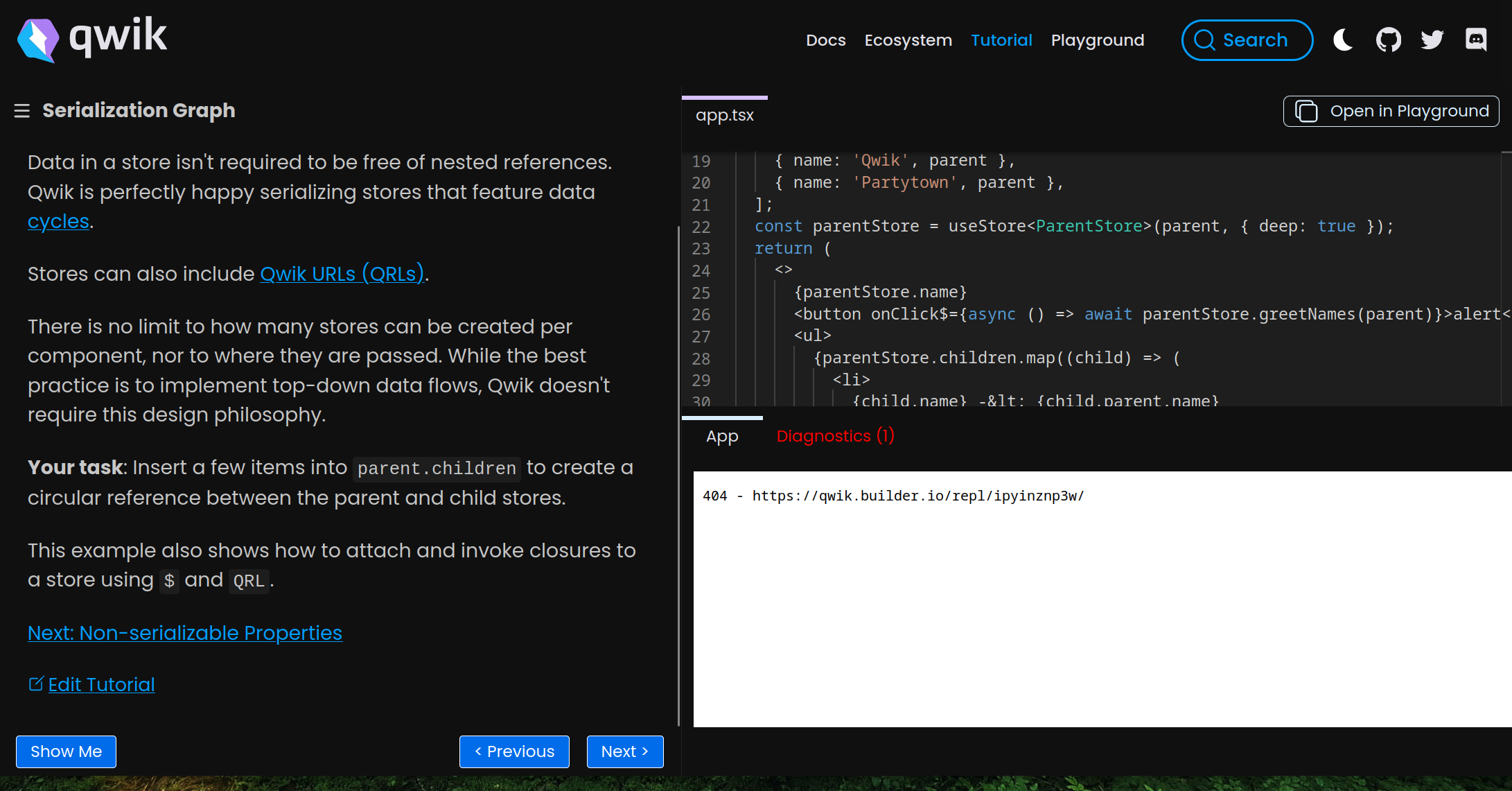
Task: Follow the Qwik URLs (QRLs) link
Action: tap(342, 274)
